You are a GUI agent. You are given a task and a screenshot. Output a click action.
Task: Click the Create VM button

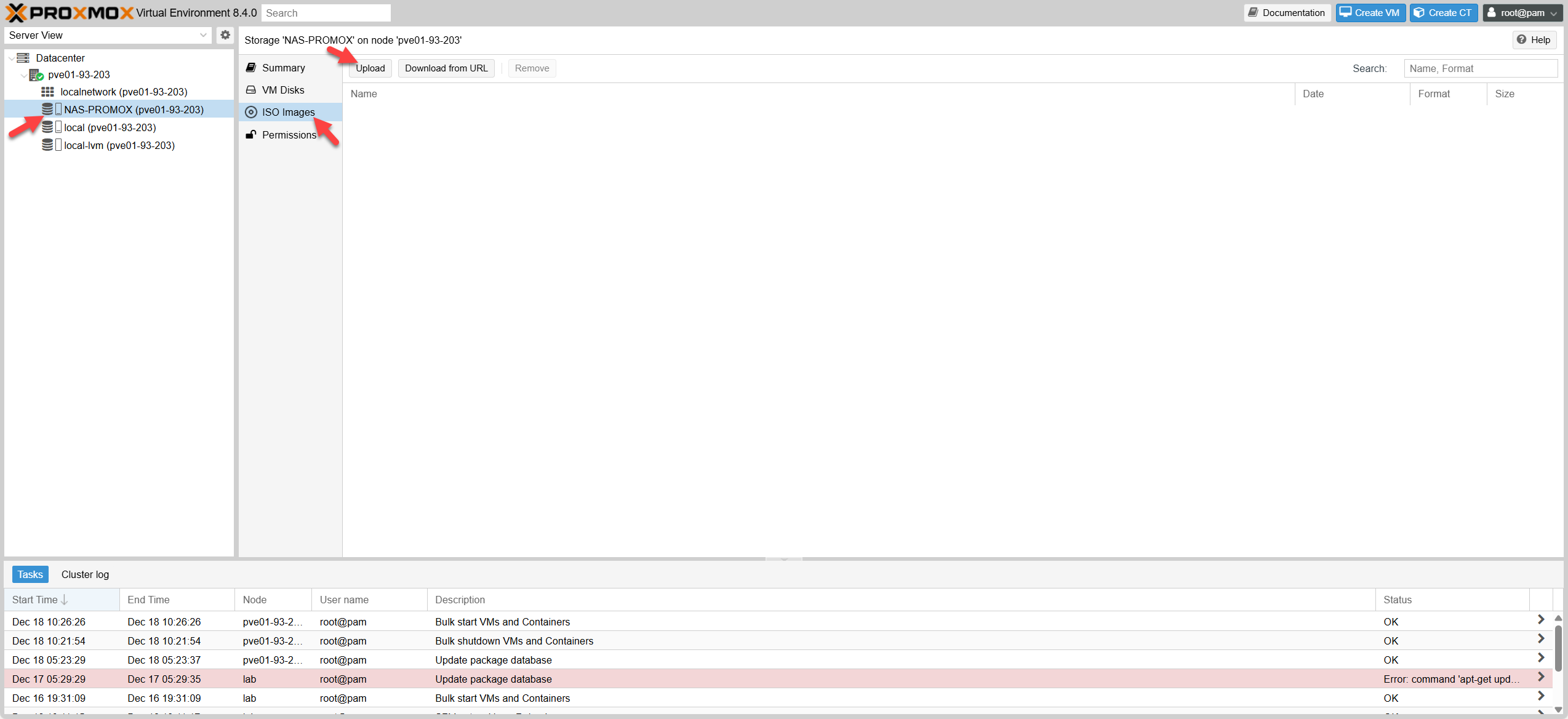coord(1370,12)
